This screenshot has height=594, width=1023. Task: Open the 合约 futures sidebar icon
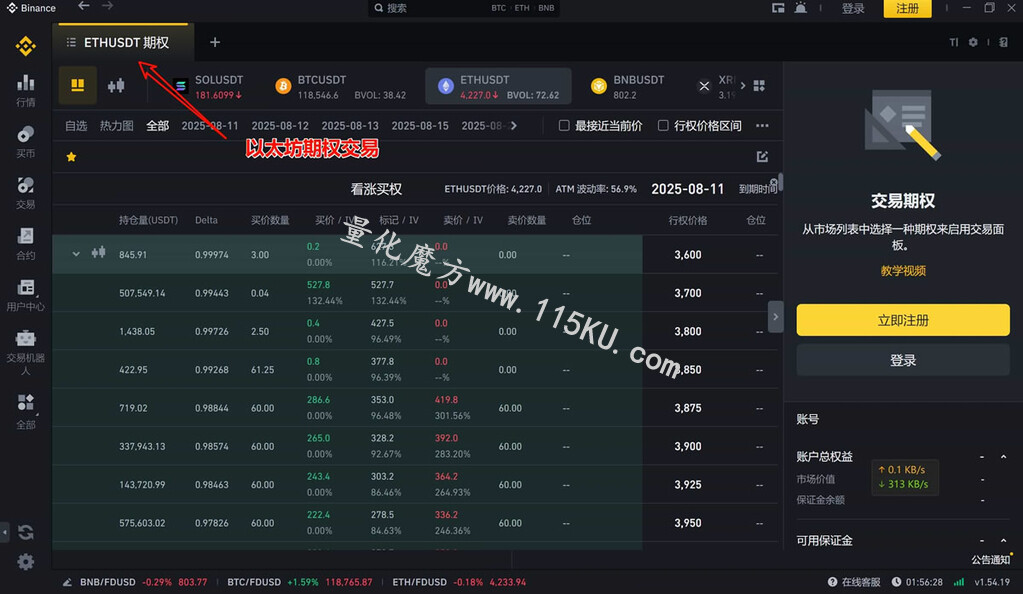25,243
